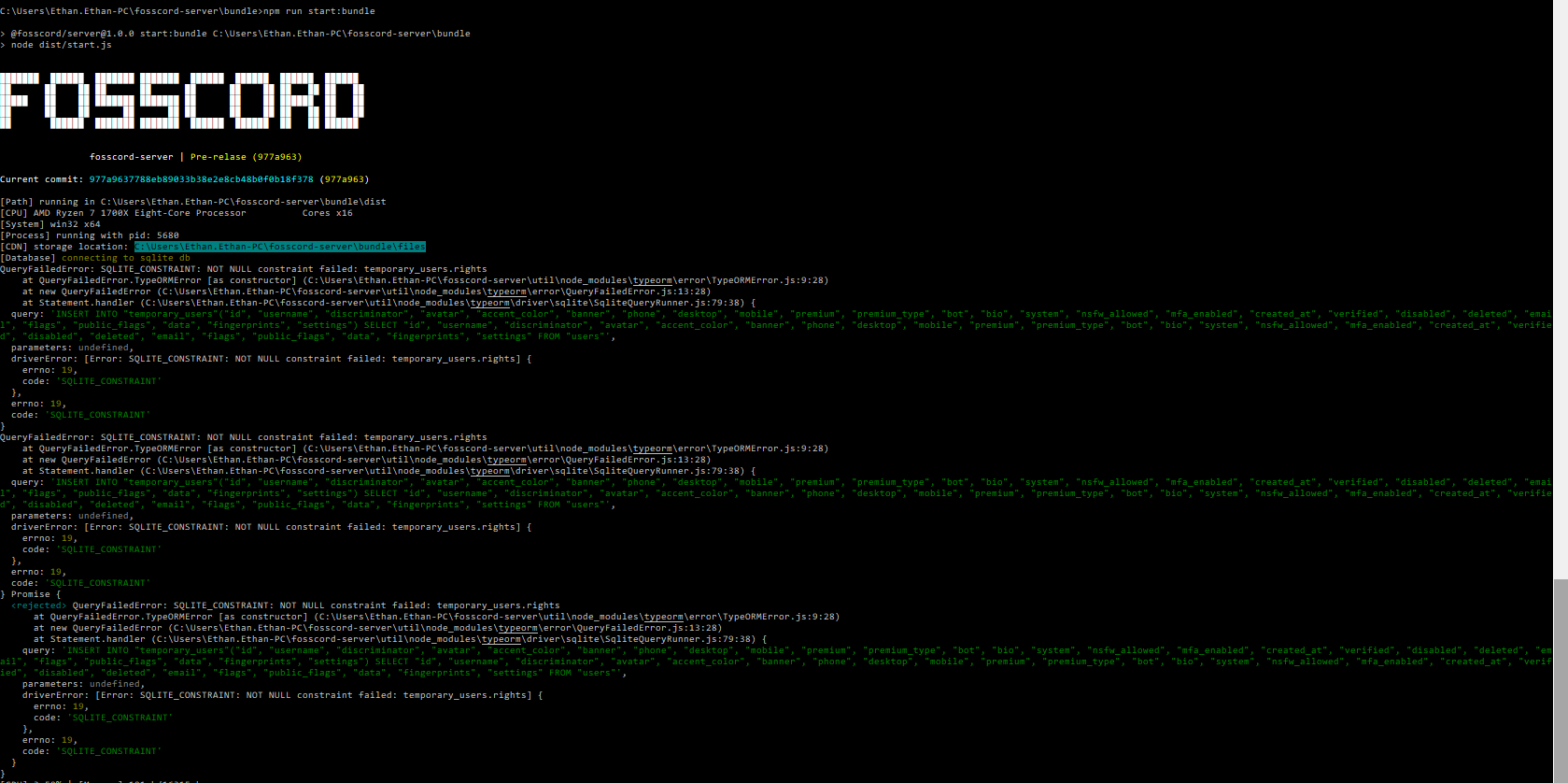Click the highlighted bundle\files storage path
The image size is (1568, 783).
280,247
